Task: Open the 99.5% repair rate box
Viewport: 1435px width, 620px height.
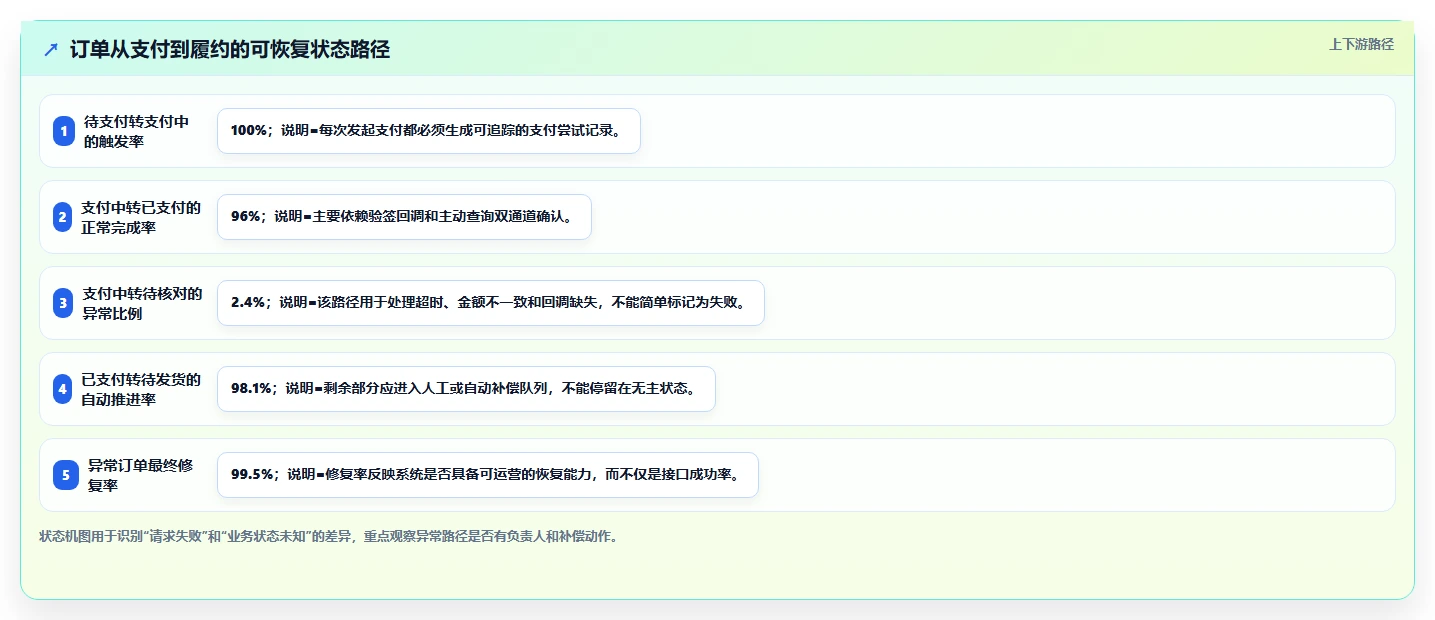Action: click(488, 475)
